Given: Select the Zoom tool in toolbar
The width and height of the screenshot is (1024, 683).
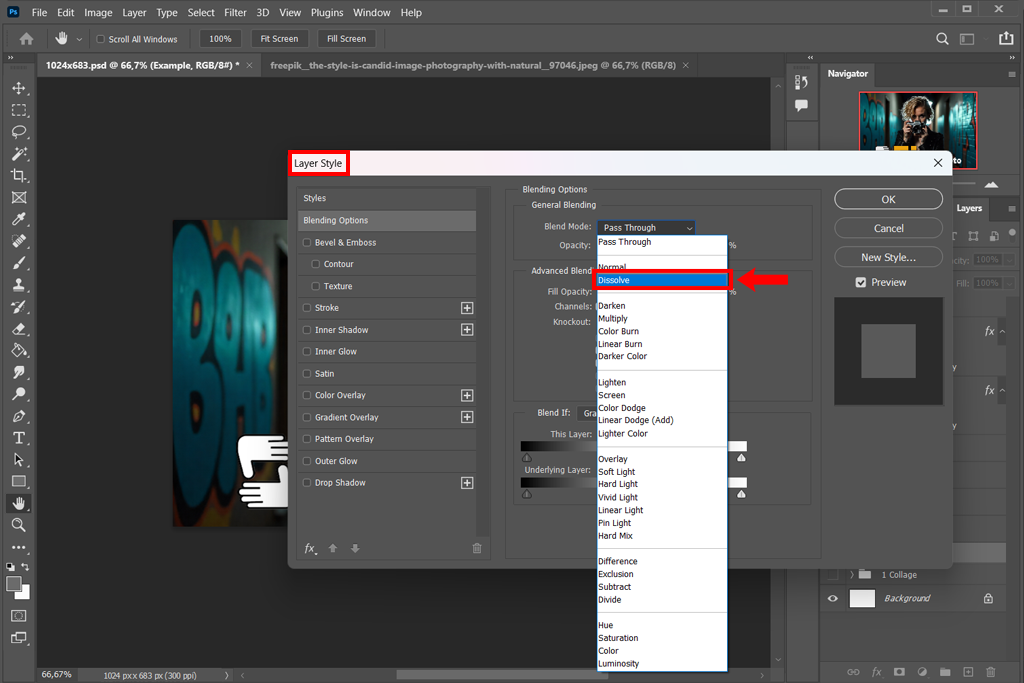Looking at the screenshot, I should point(18,524).
